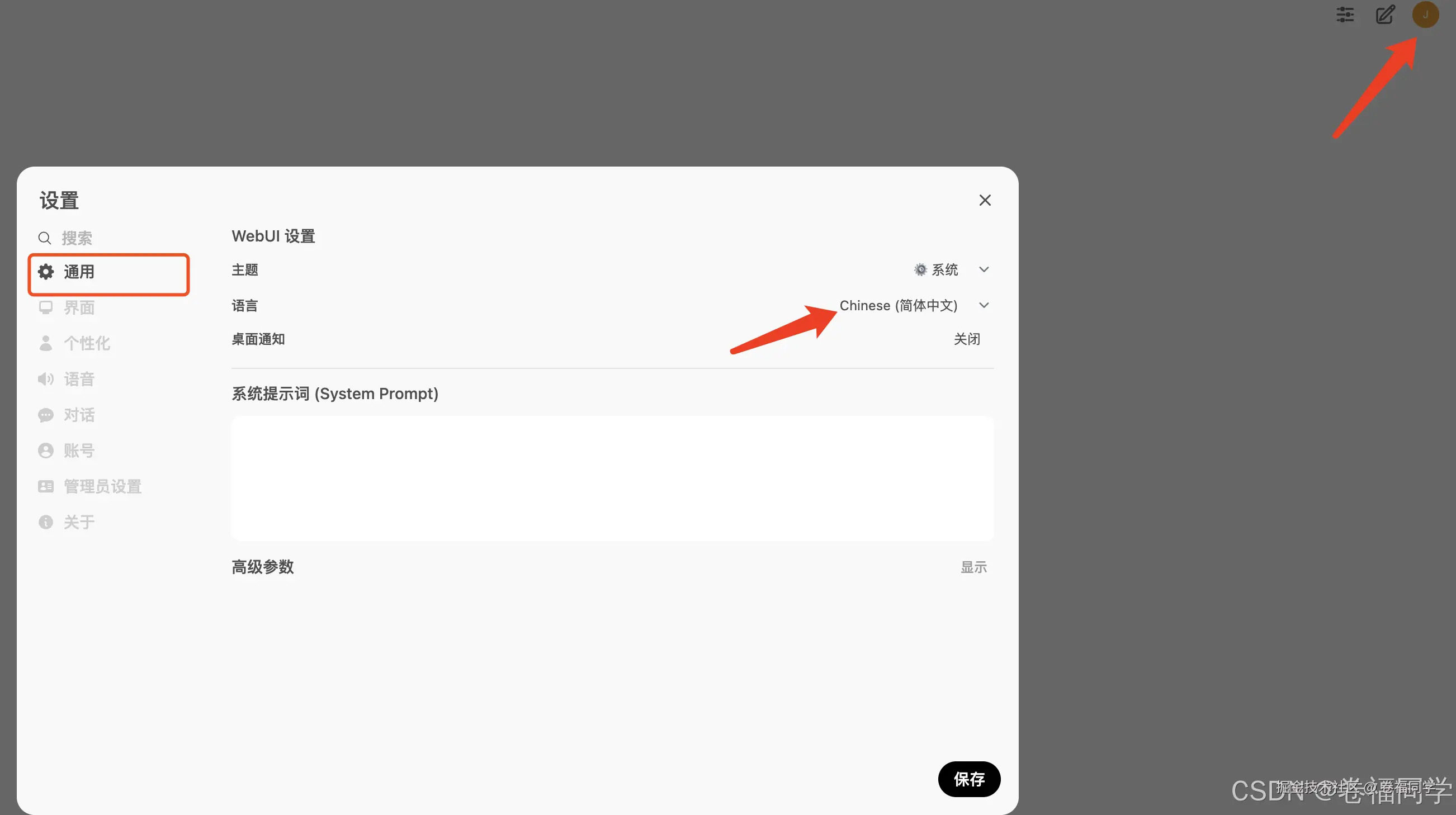Open Chinese (简体中文) language selector
1456x815 pixels.
click(x=898, y=305)
